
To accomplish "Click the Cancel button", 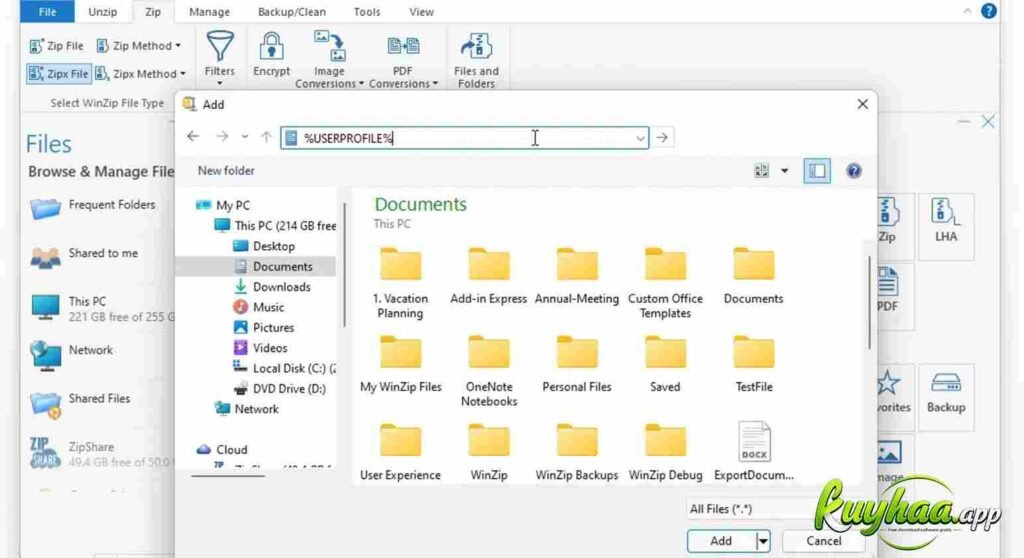I will click(824, 540).
